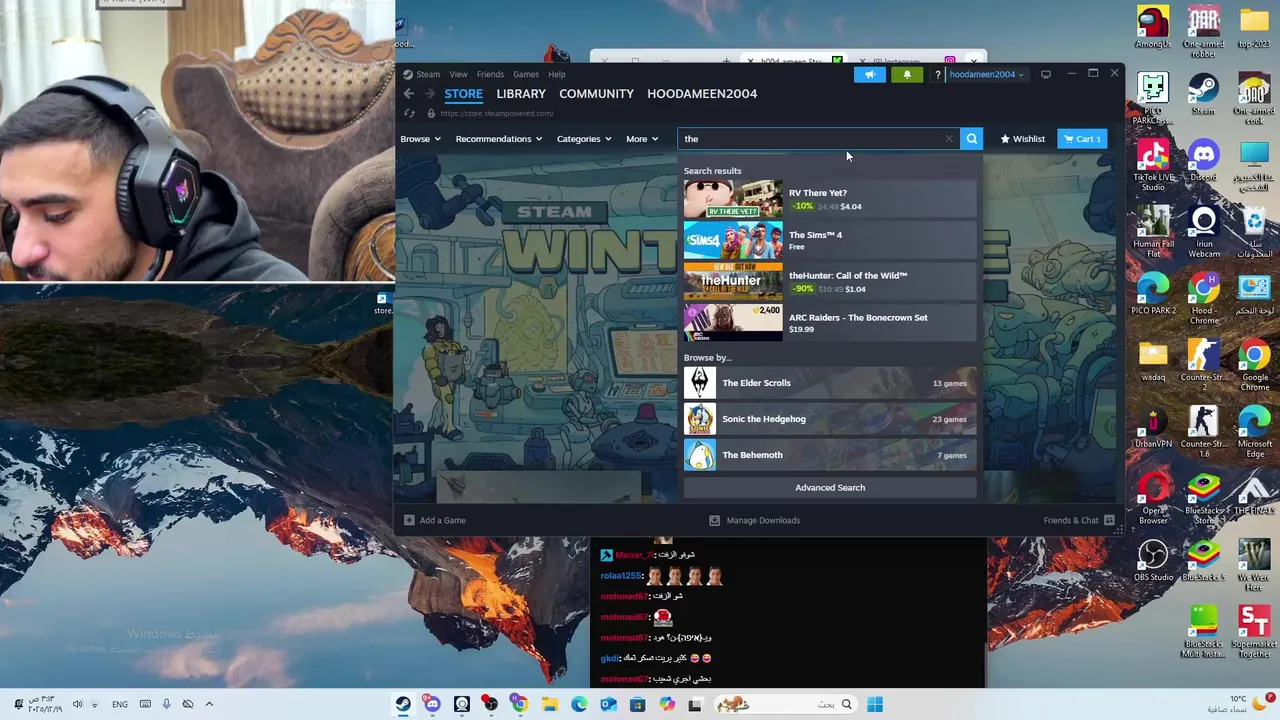The image size is (1280, 720).
Task: Expand the Categories dropdown
Action: (584, 139)
